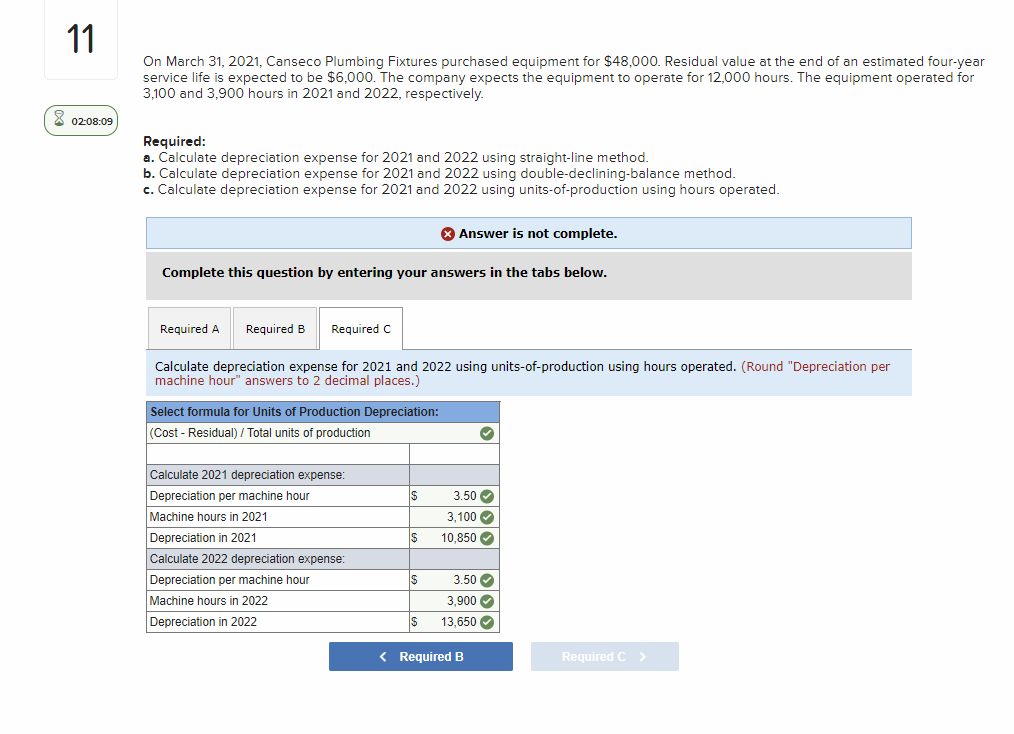This screenshot has width=1014, height=734.
Task: Click the Machine hours in 2021 value field
Action: click(454, 517)
